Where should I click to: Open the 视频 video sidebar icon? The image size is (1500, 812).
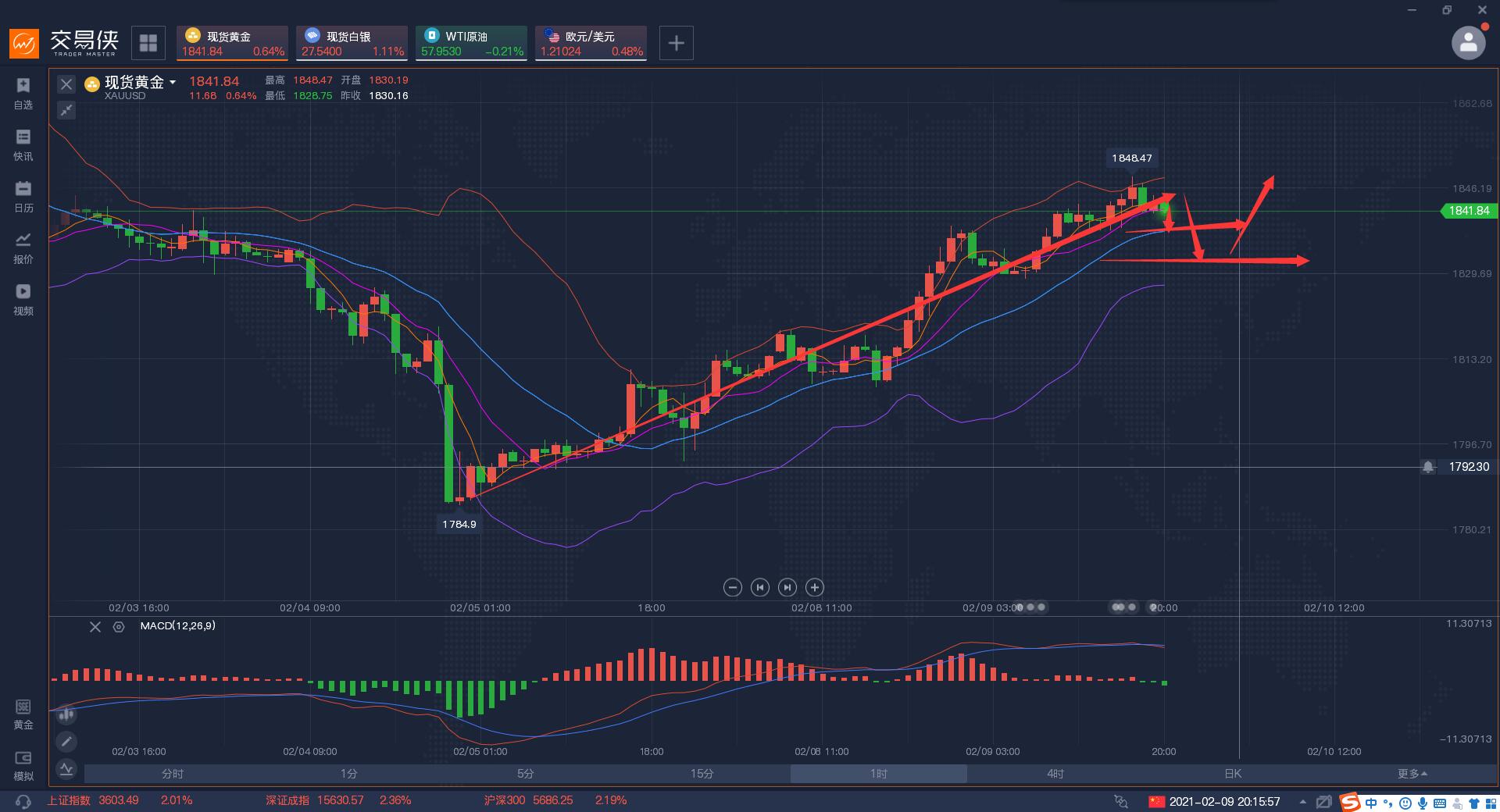(23, 299)
